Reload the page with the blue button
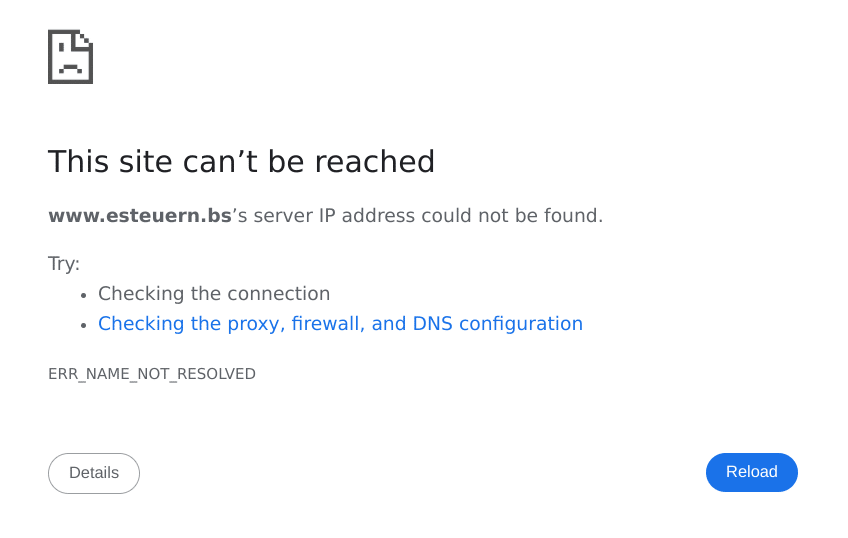 coord(751,472)
